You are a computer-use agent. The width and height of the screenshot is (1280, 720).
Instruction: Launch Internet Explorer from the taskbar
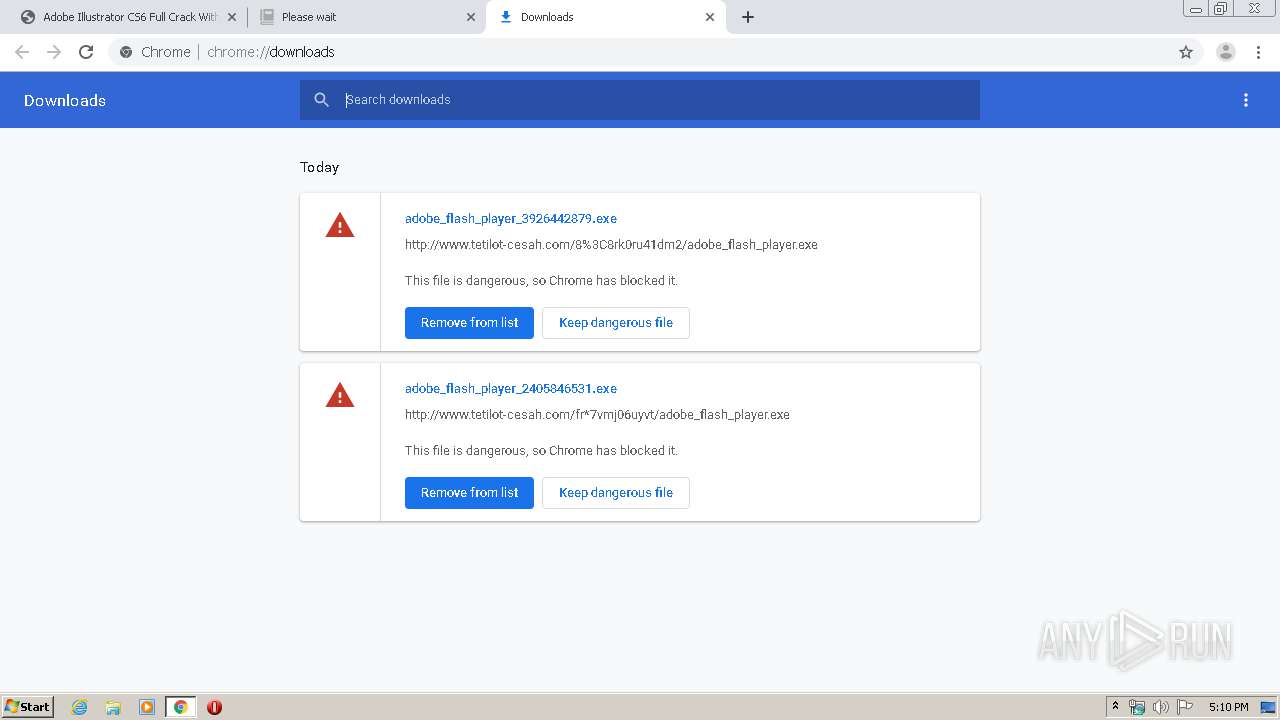point(79,707)
